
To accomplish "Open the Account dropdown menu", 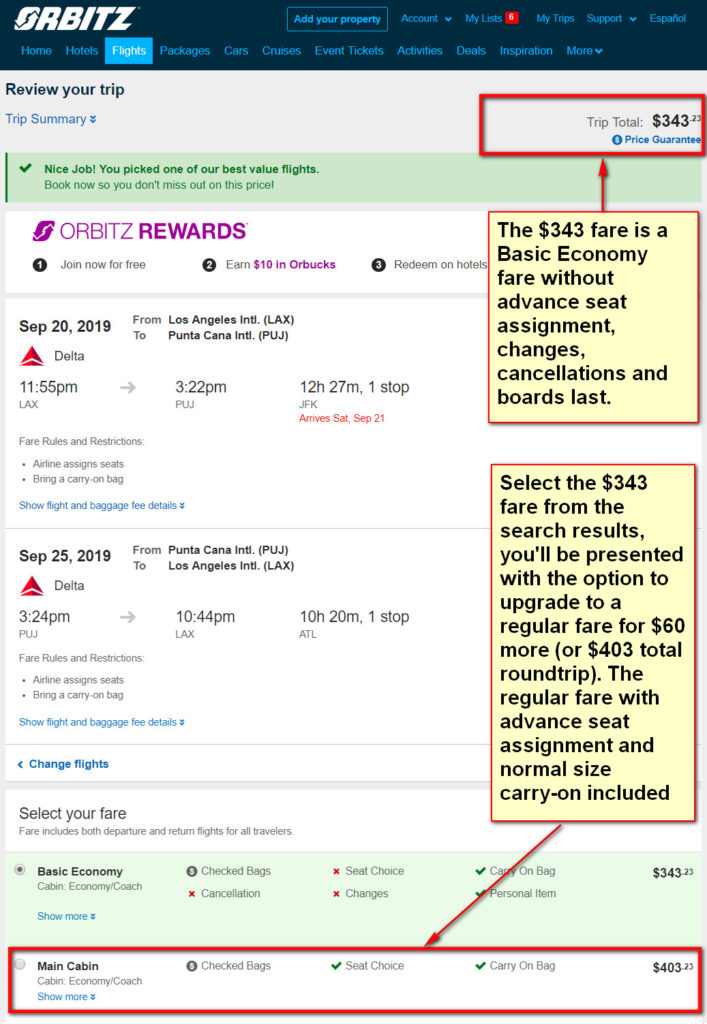I will pyautogui.click(x=426, y=18).
